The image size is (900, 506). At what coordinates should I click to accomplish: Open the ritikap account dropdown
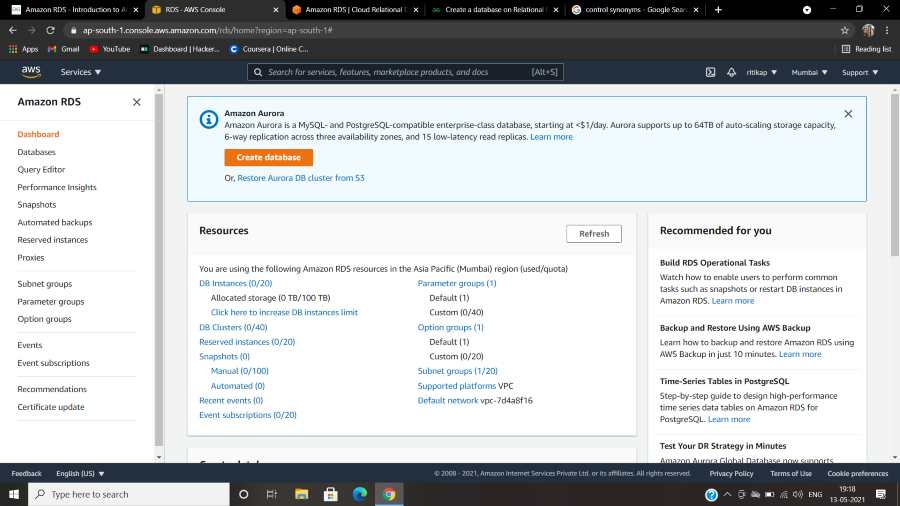pyautogui.click(x=762, y=72)
